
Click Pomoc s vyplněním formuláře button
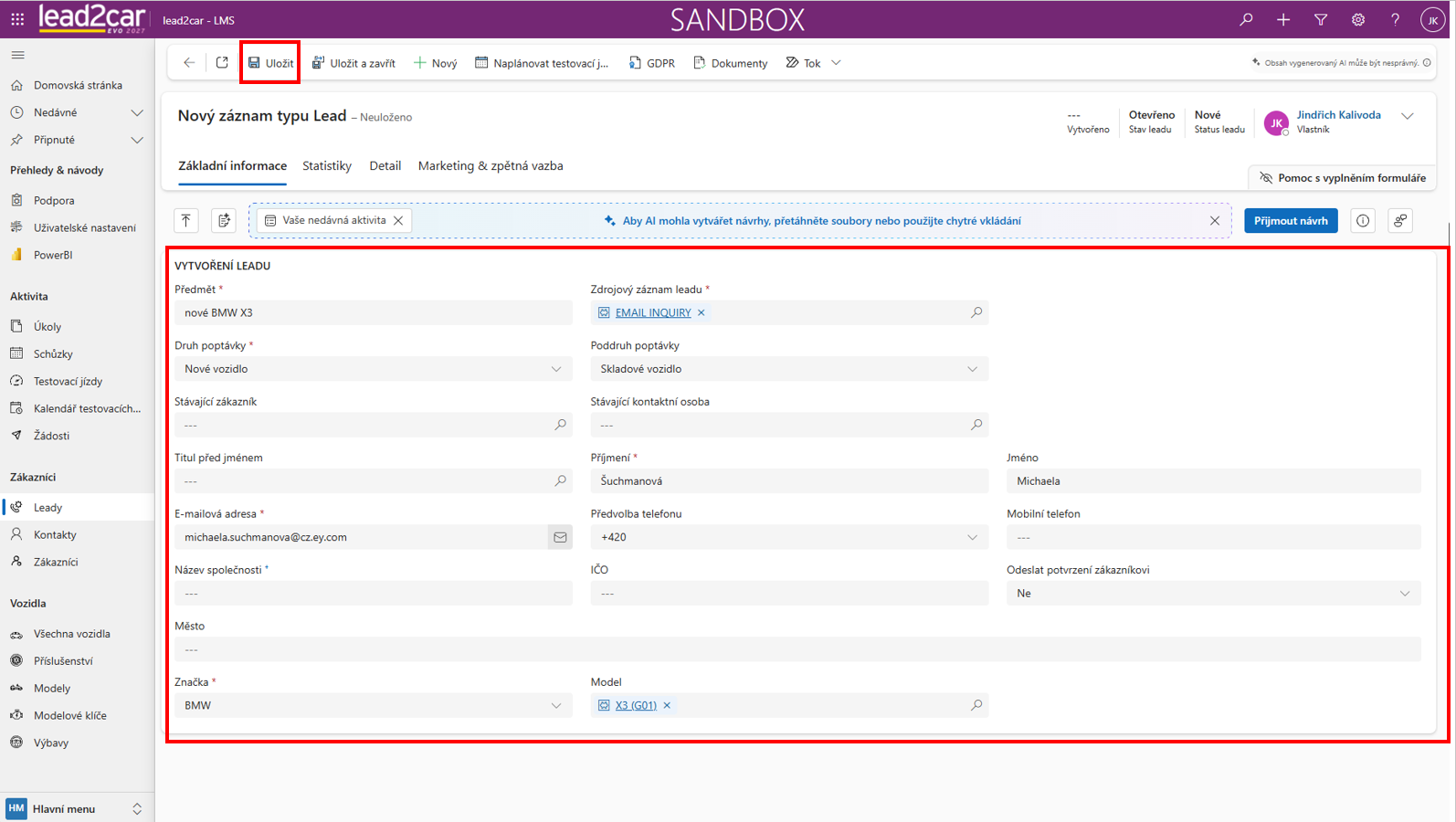(1342, 178)
